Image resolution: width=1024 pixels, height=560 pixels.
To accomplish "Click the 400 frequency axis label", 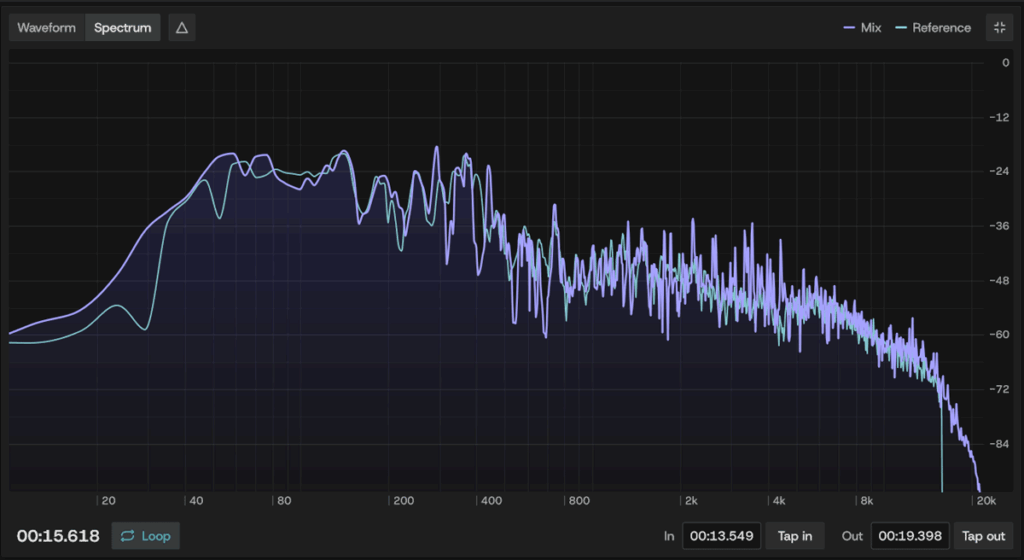I will pyautogui.click(x=491, y=501).
